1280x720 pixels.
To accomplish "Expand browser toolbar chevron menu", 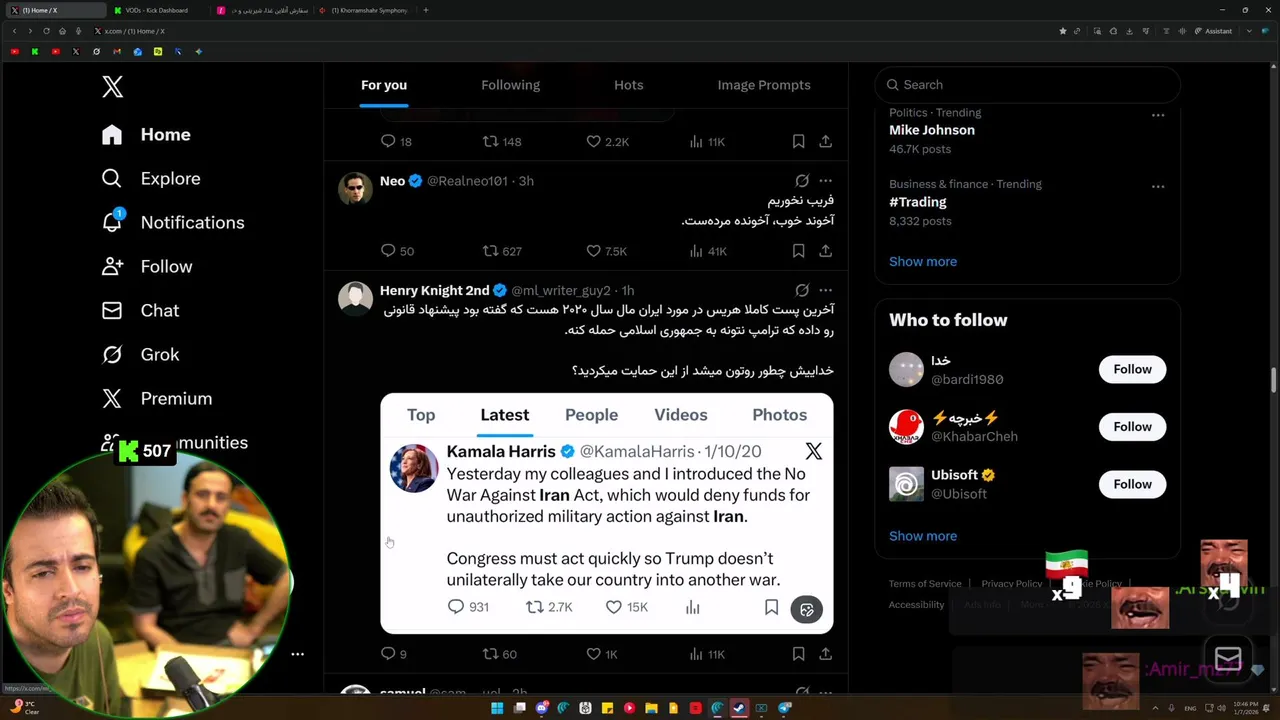I will point(1249,31).
